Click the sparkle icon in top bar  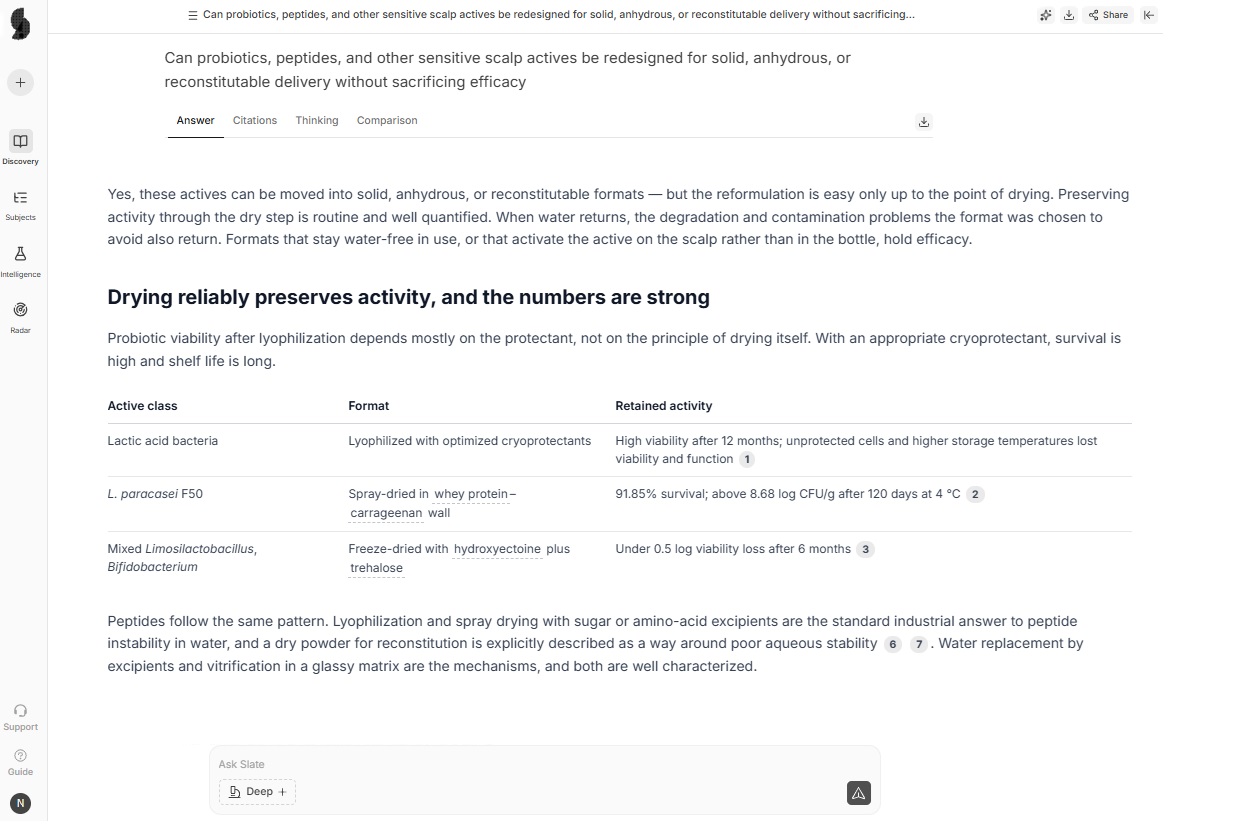pos(1045,15)
